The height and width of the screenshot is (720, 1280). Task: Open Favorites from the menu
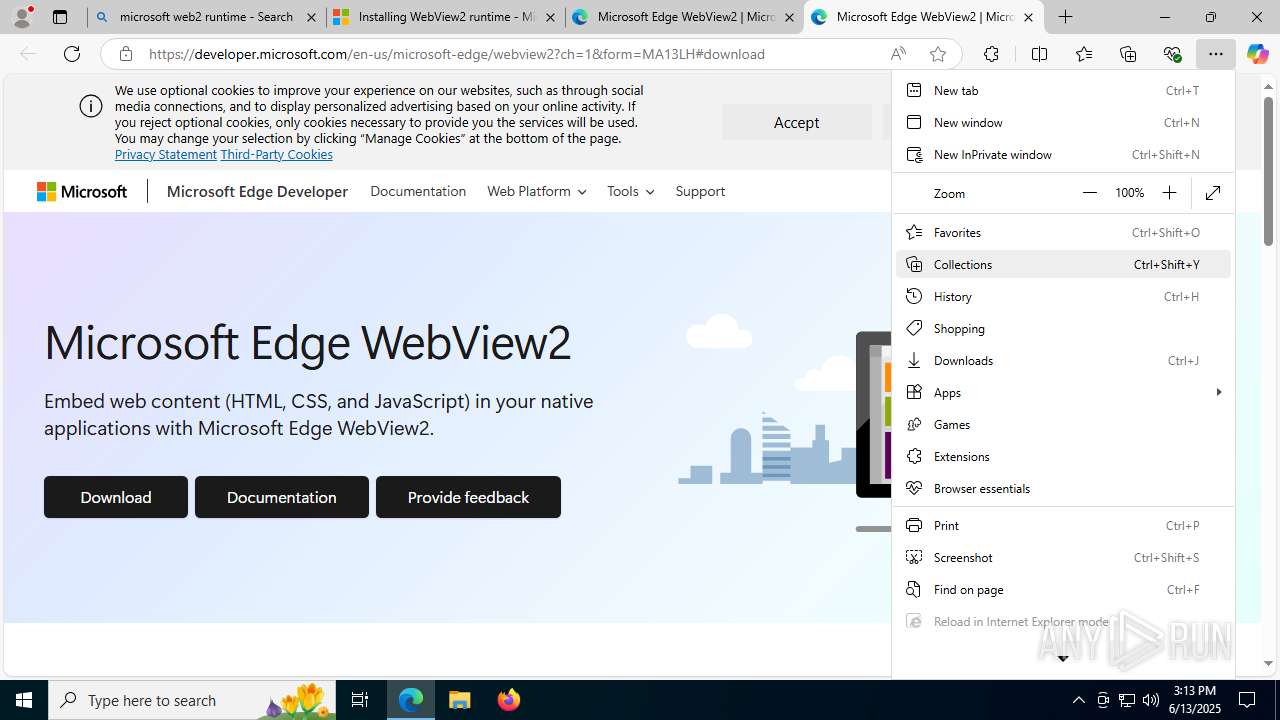[x=1063, y=232]
